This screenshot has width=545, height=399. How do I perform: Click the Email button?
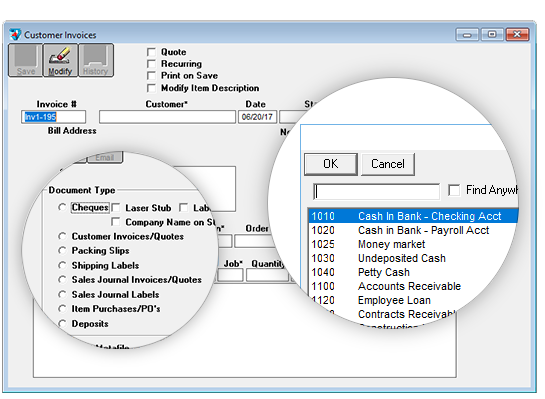tap(105, 157)
